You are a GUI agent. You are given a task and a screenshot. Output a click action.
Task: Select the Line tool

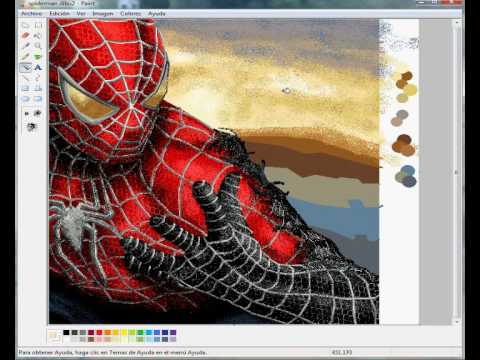(26, 78)
